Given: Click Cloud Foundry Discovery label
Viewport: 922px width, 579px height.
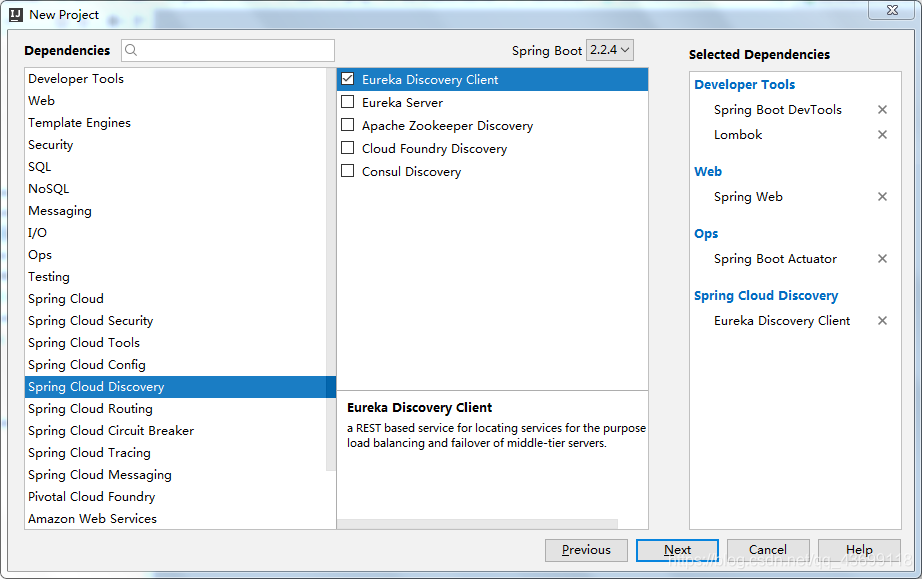Looking at the screenshot, I should (435, 149).
